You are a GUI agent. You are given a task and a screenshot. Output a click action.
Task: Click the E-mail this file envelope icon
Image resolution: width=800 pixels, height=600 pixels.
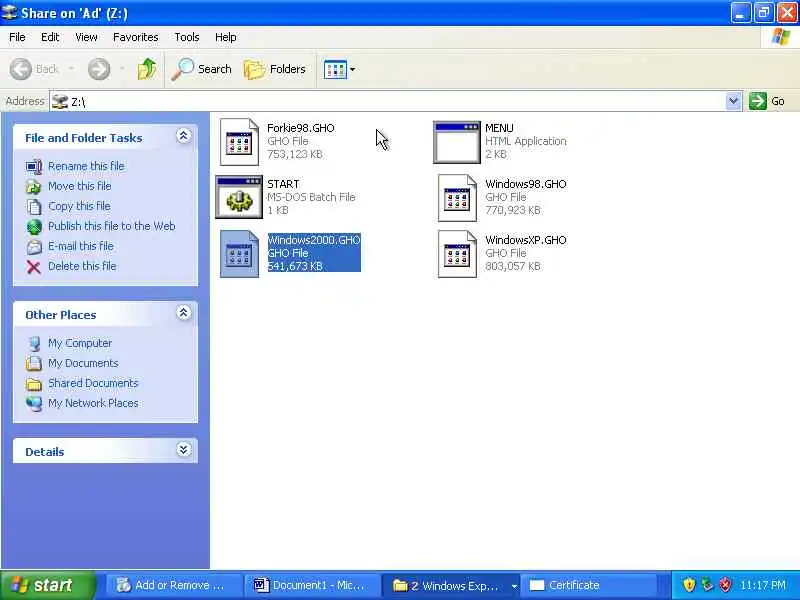34,247
